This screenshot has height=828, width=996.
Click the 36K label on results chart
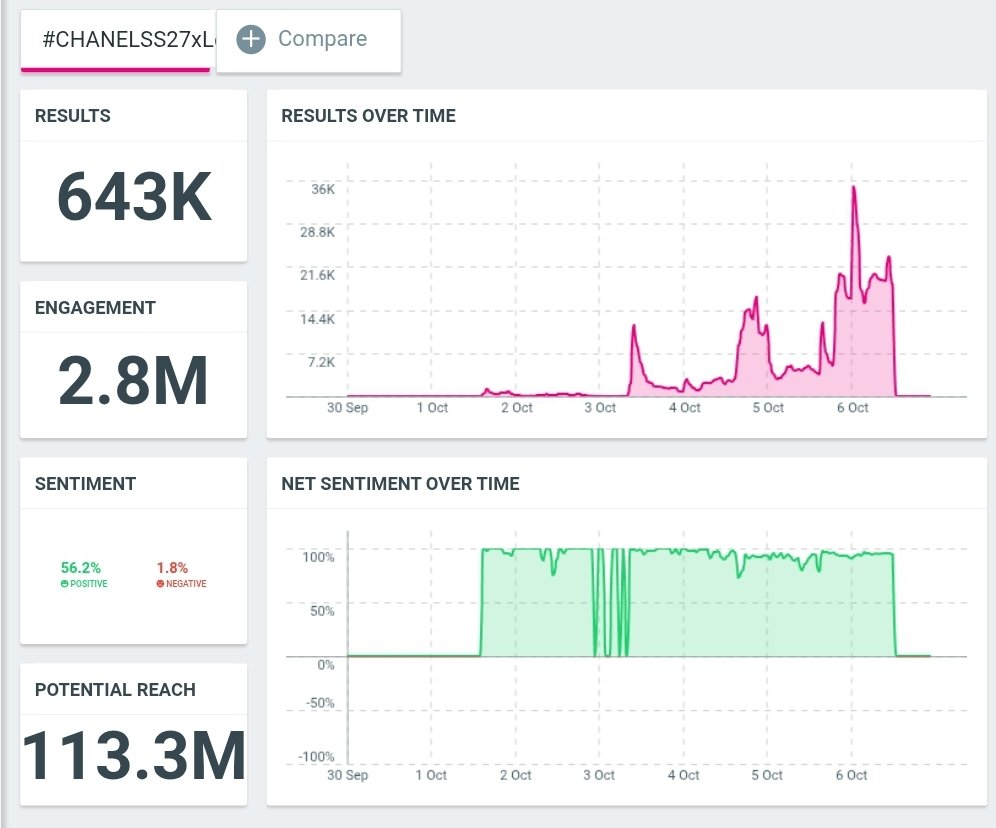click(323, 189)
